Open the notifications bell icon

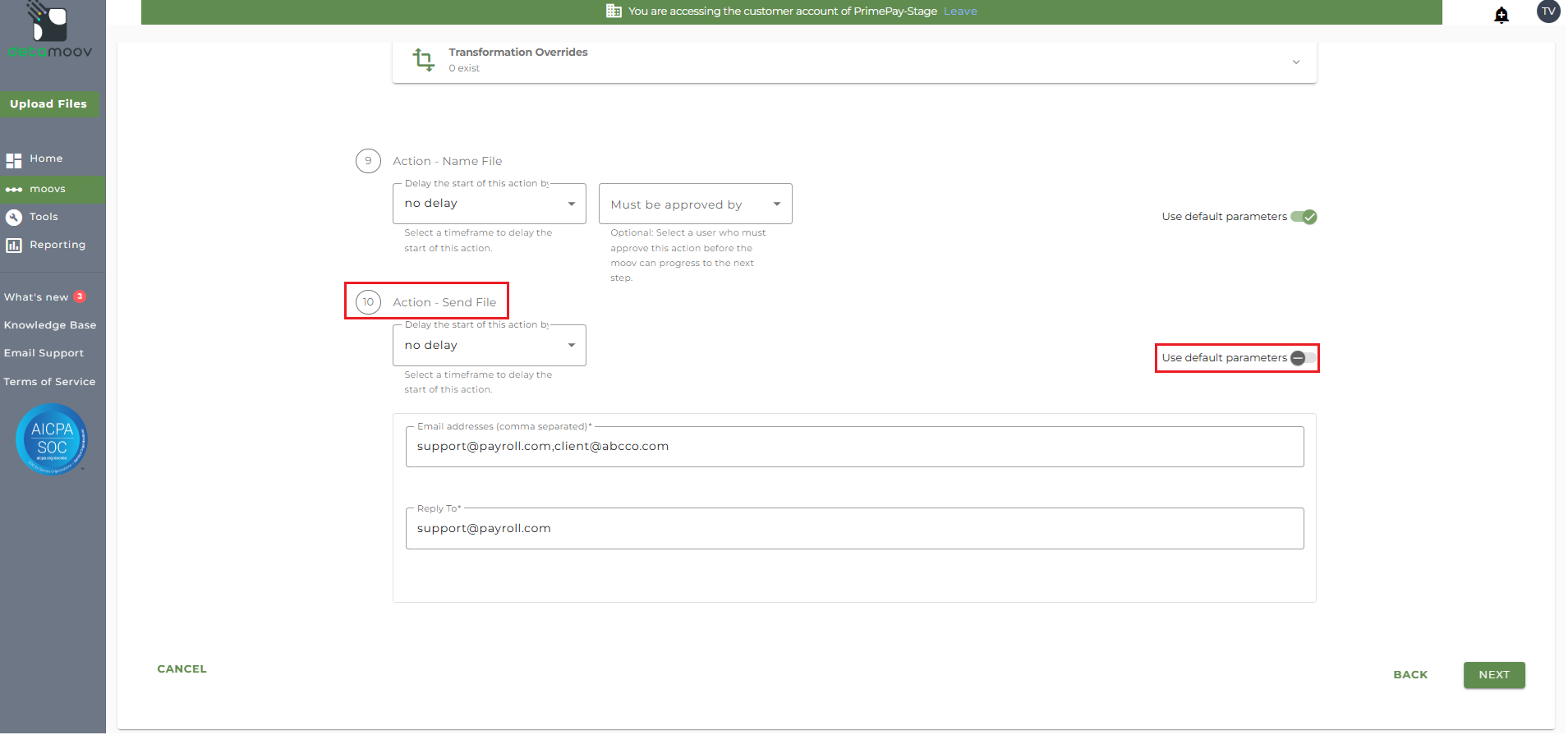pos(1501,15)
